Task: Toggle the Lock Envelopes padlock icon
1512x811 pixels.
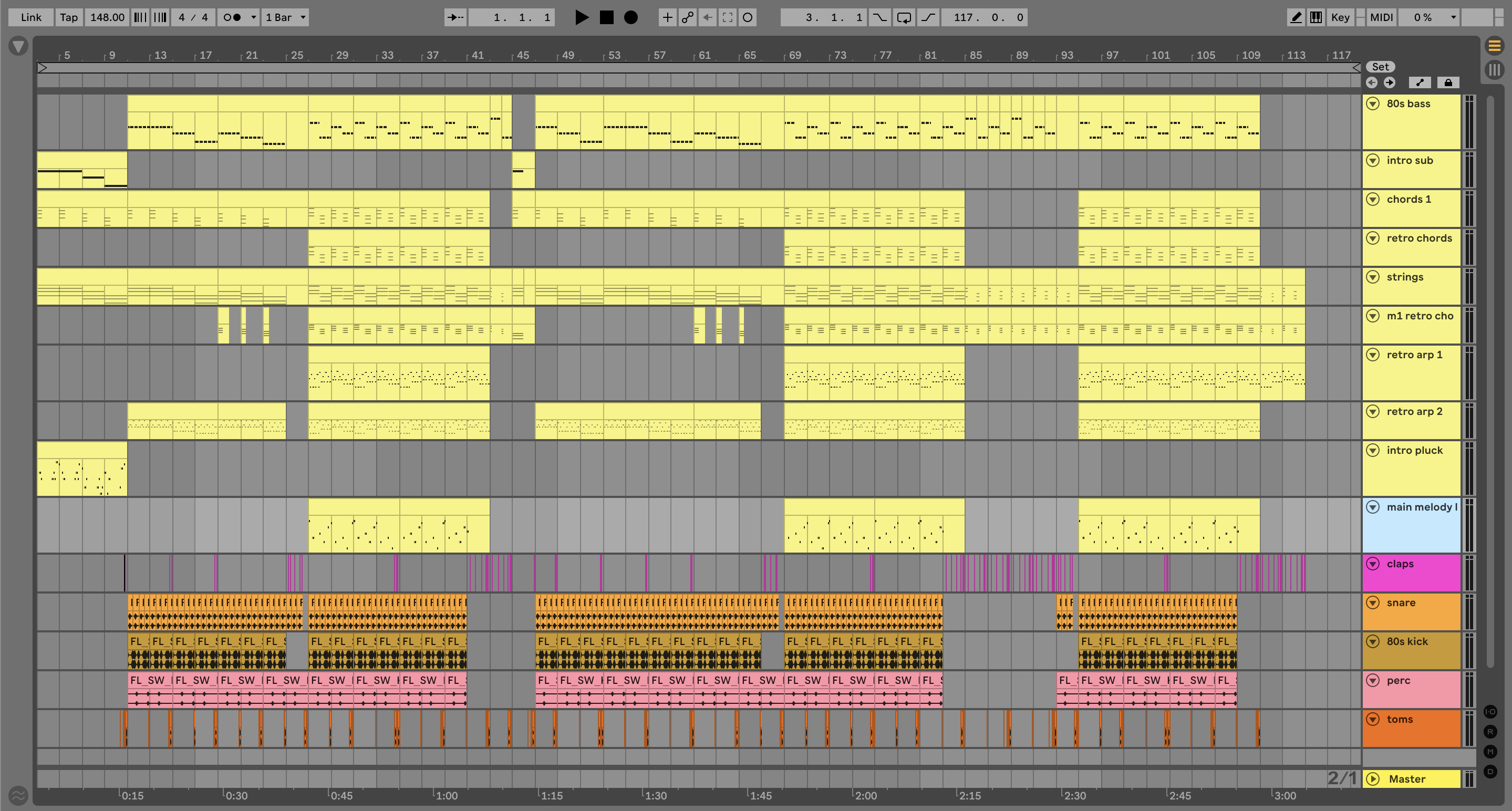Action: coord(1447,83)
